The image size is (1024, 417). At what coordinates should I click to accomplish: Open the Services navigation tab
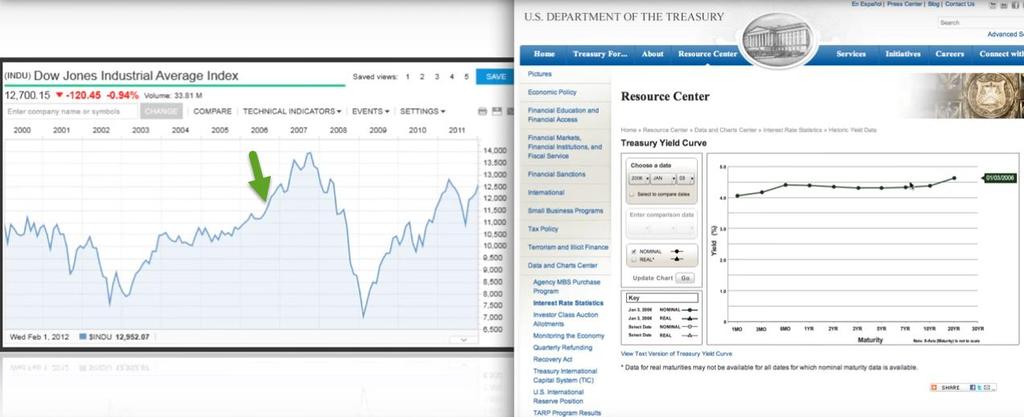(851, 54)
